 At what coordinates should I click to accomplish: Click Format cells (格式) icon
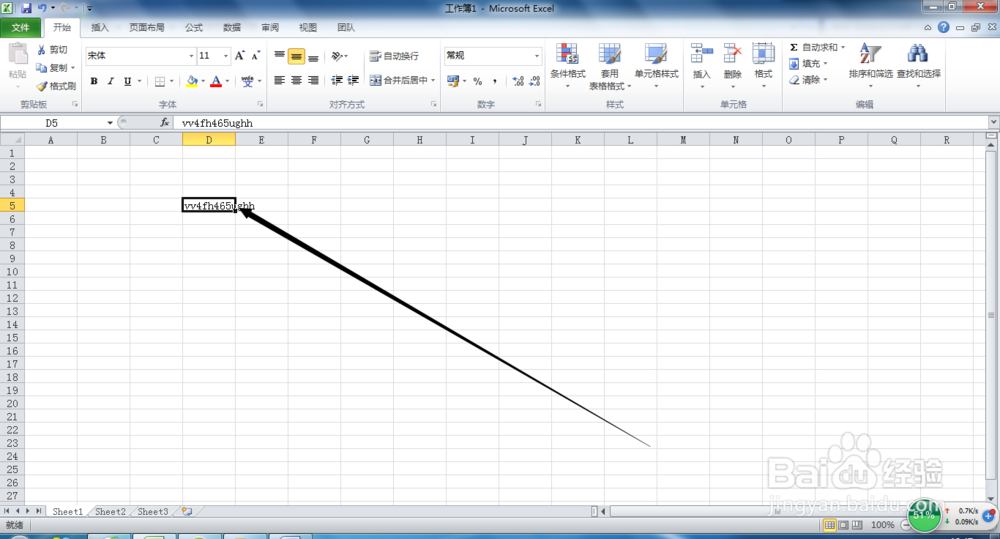(763, 54)
